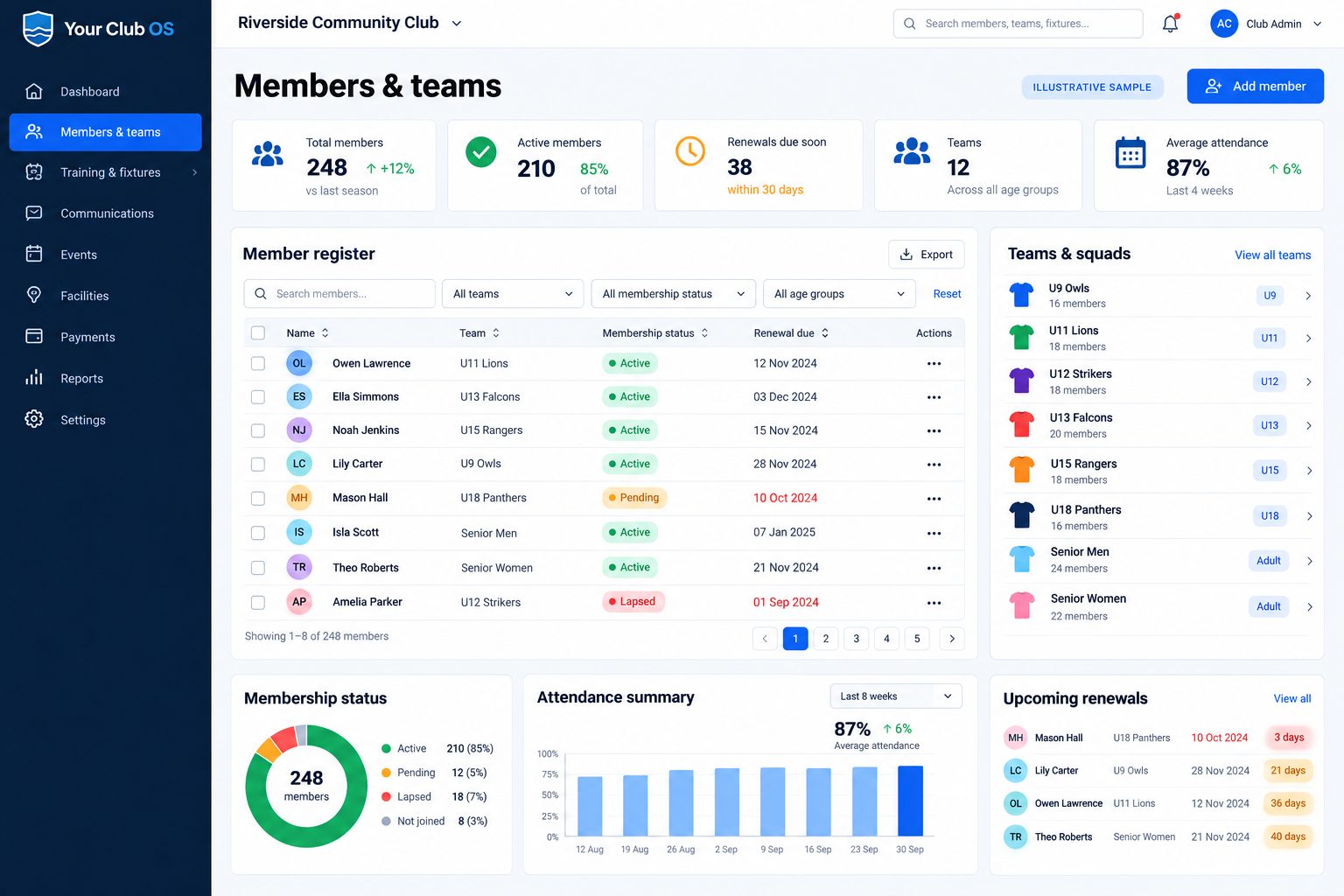Select the Ella Simmons row checkbox
The image size is (1344, 896).
(x=258, y=397)
